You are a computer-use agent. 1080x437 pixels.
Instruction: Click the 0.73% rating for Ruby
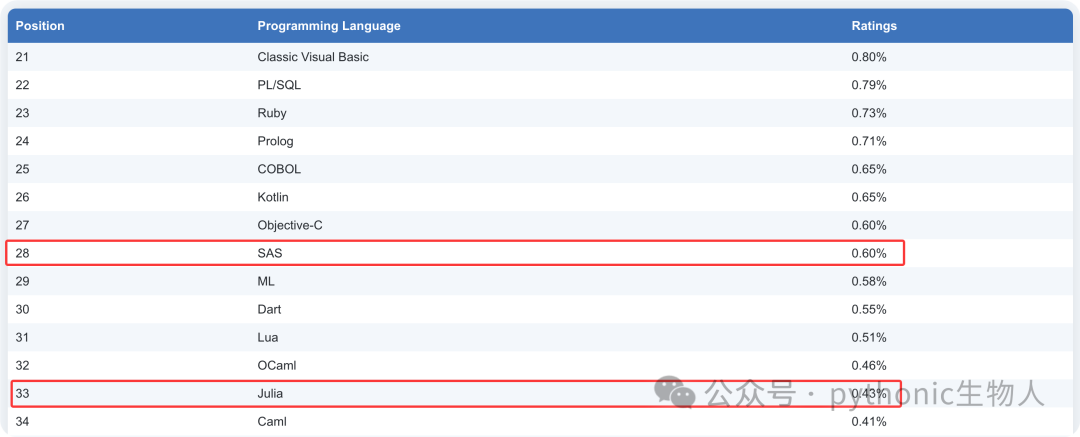point(869,113)
